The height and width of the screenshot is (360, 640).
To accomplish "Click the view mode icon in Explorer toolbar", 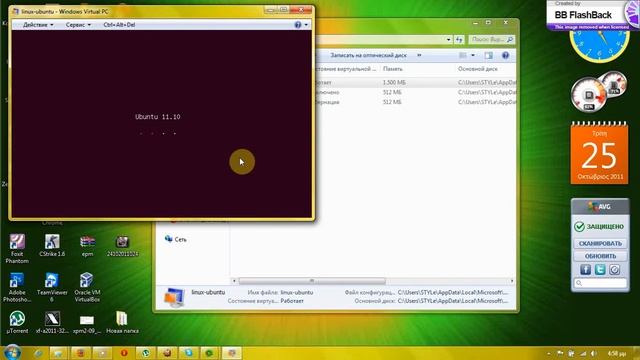I will click(x=462, y=56).
